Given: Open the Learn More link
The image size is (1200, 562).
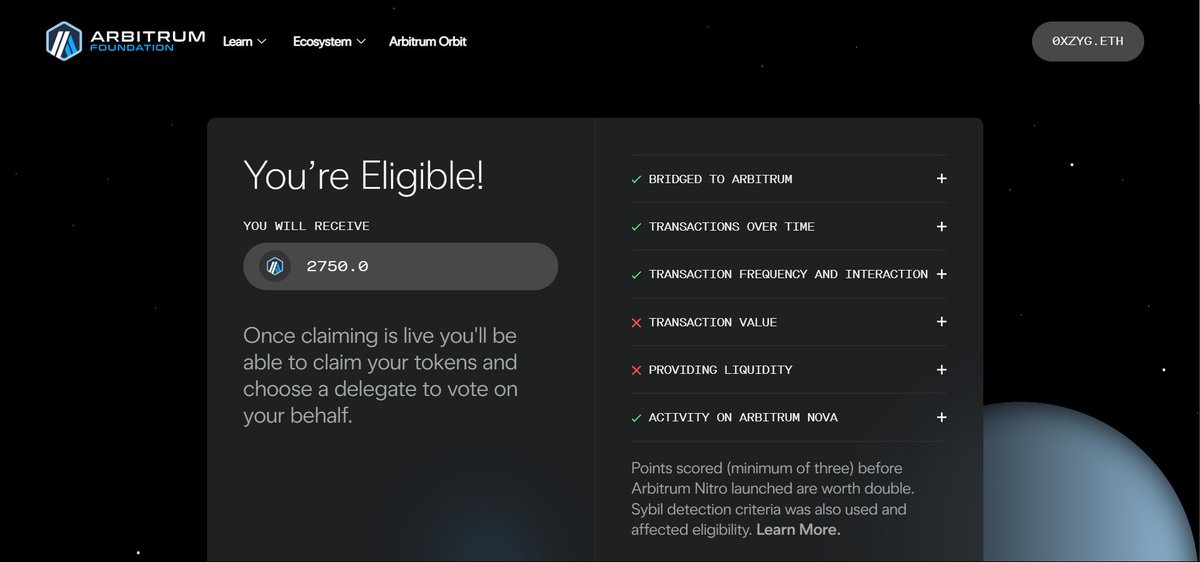Looking at the screenshot, I should [798, 530].
